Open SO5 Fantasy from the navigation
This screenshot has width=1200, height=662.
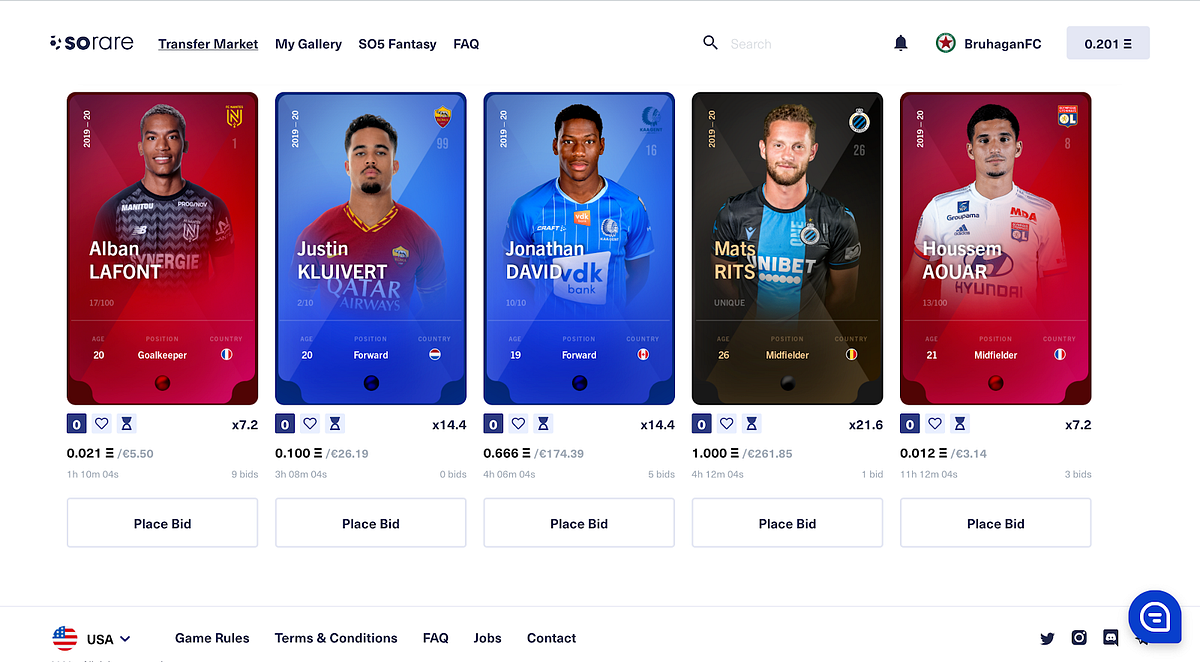point(397,44)
